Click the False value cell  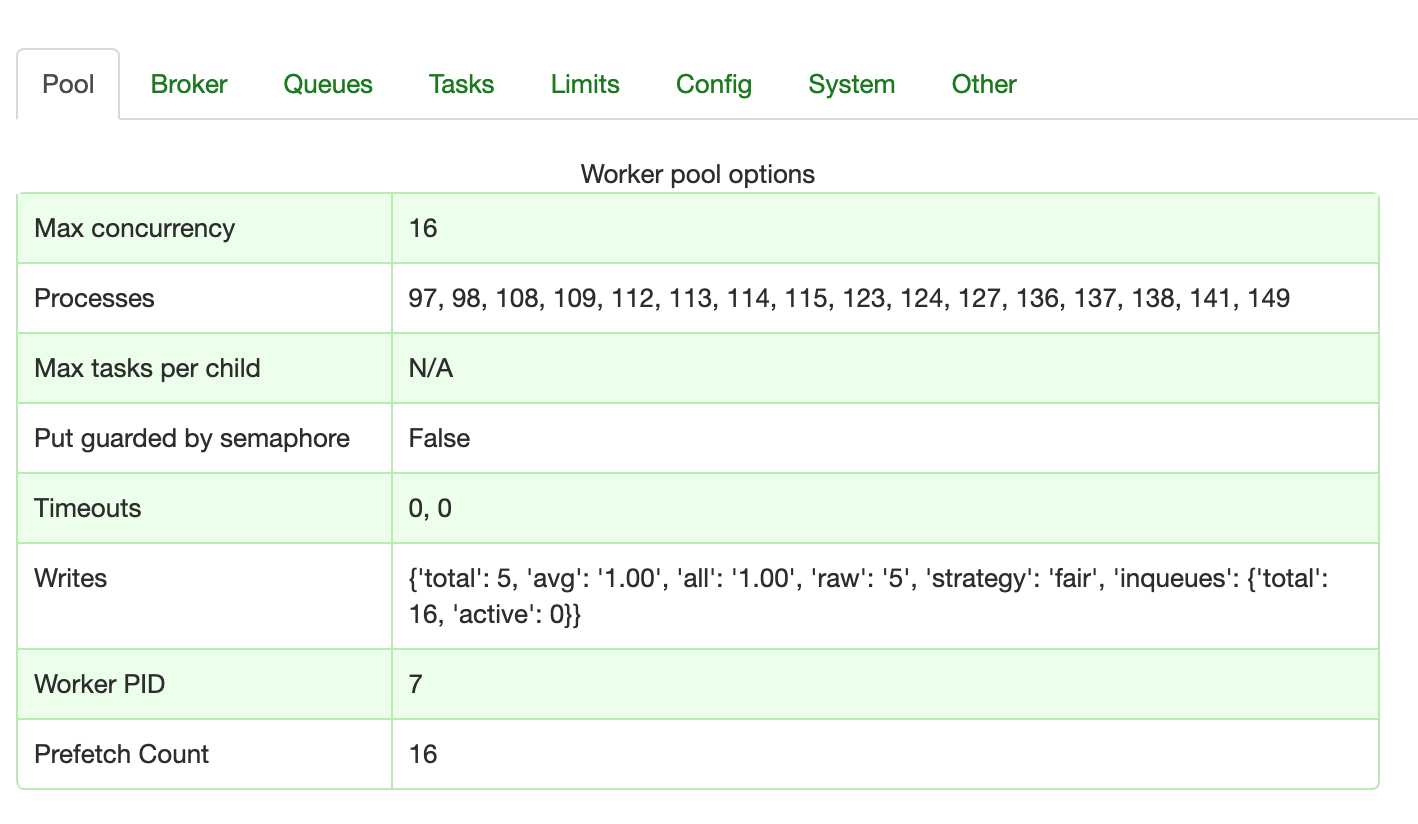pos(438,438)
